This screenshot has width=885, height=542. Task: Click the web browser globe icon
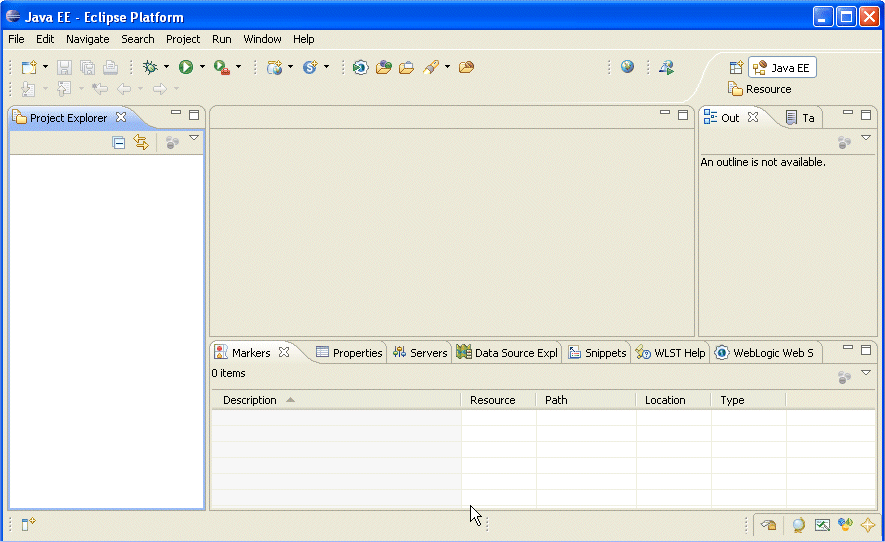[627, 67]
